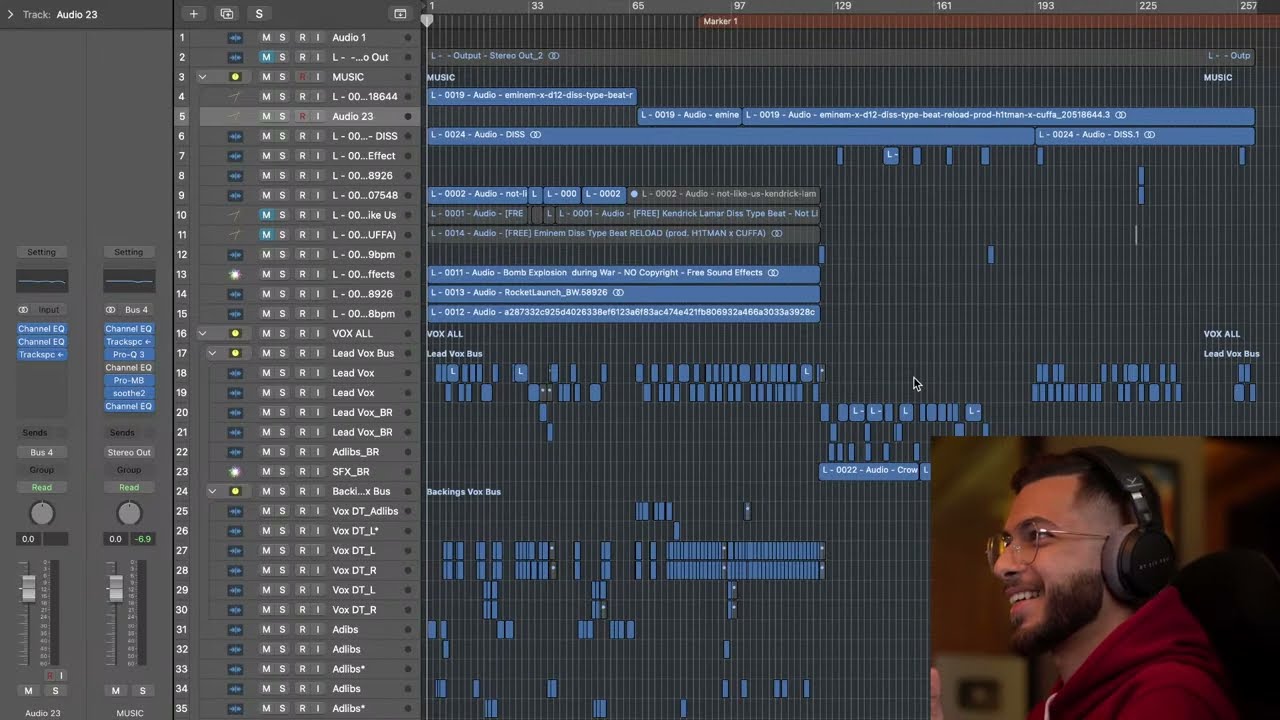
Task: Collapse the Lead Vox Bus stack
Action: point(212,353)
